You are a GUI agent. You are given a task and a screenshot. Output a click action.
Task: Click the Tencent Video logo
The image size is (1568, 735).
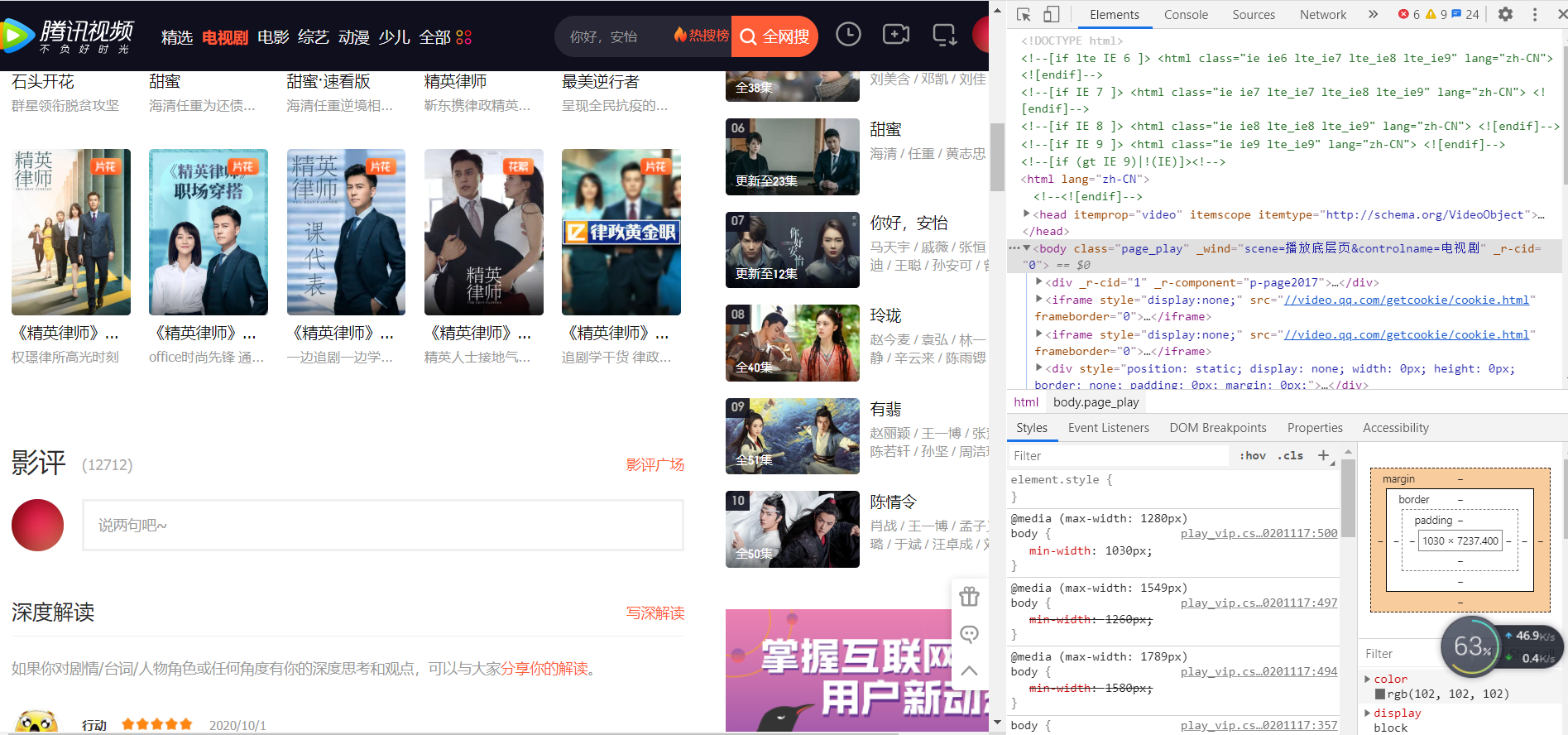tap(66, 36)
